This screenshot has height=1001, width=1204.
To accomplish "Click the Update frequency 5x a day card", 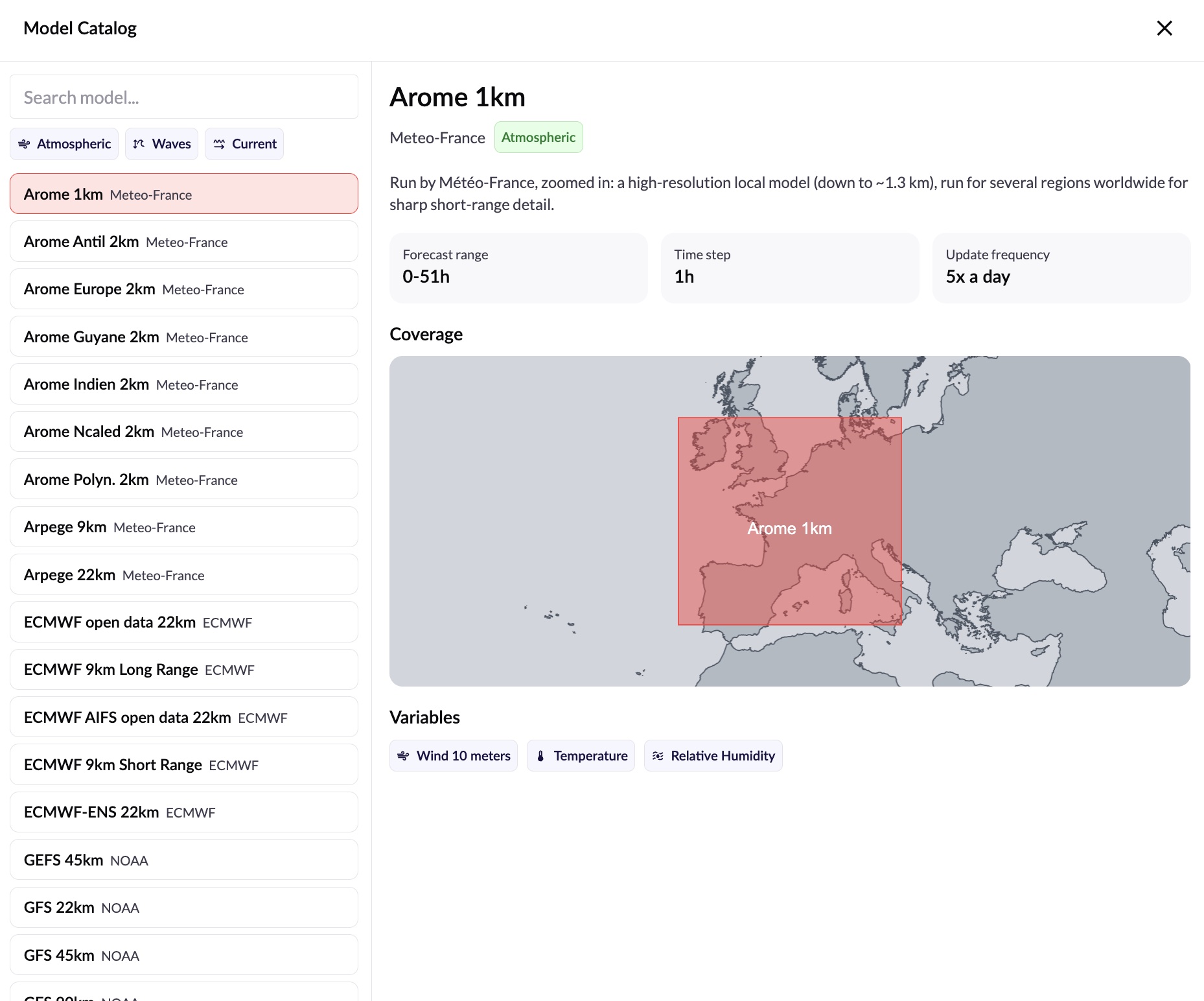I will pyautogui.click(x=1061, y=268).
